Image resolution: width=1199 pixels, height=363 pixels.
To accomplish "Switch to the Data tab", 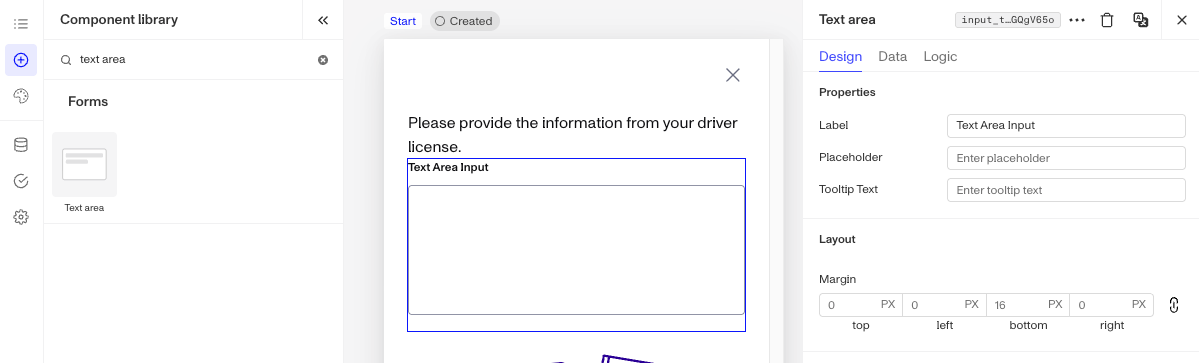I will (x=892, y=57).
